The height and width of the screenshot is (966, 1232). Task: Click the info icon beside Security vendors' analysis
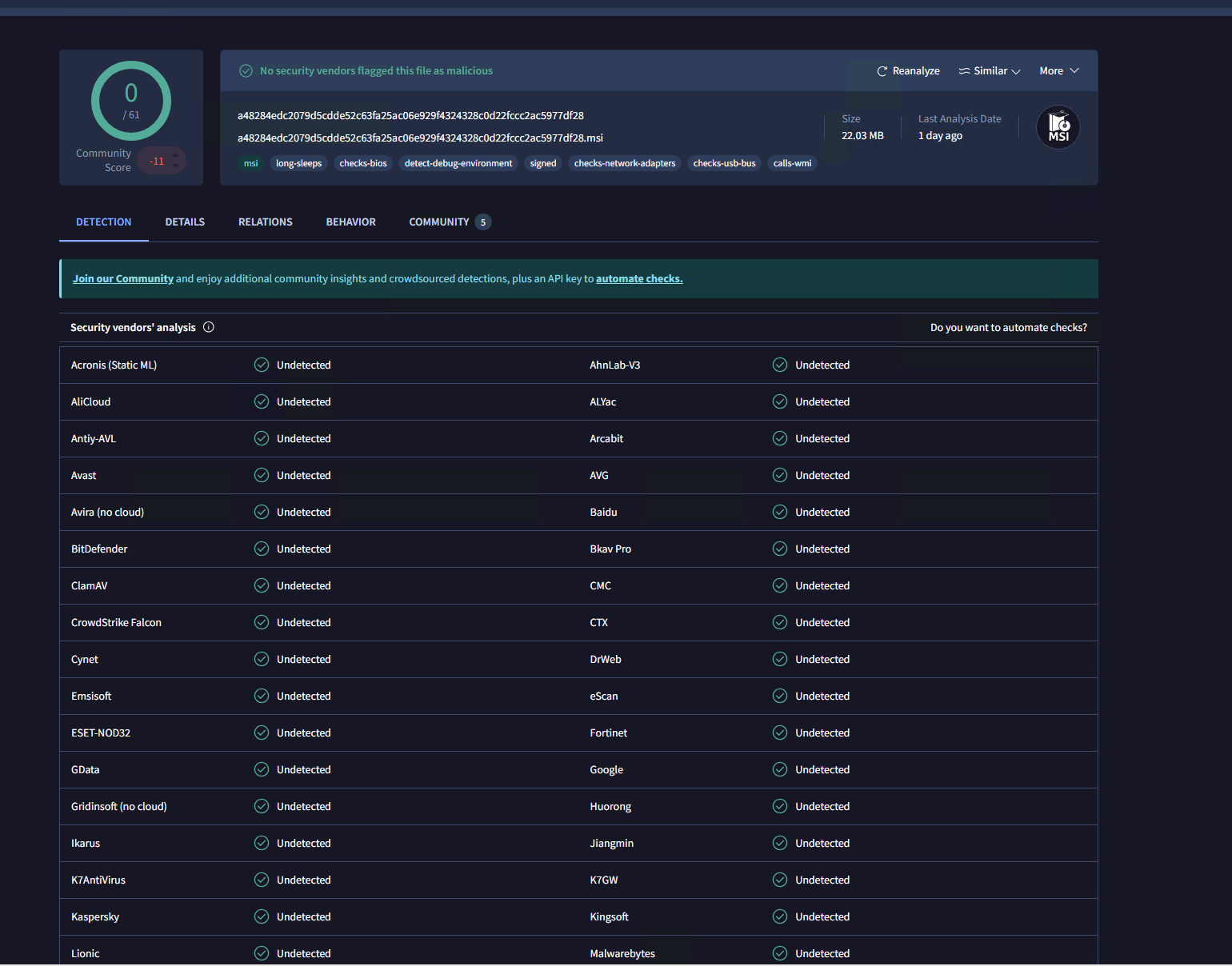pyautogui.click(x=209, y=327)
